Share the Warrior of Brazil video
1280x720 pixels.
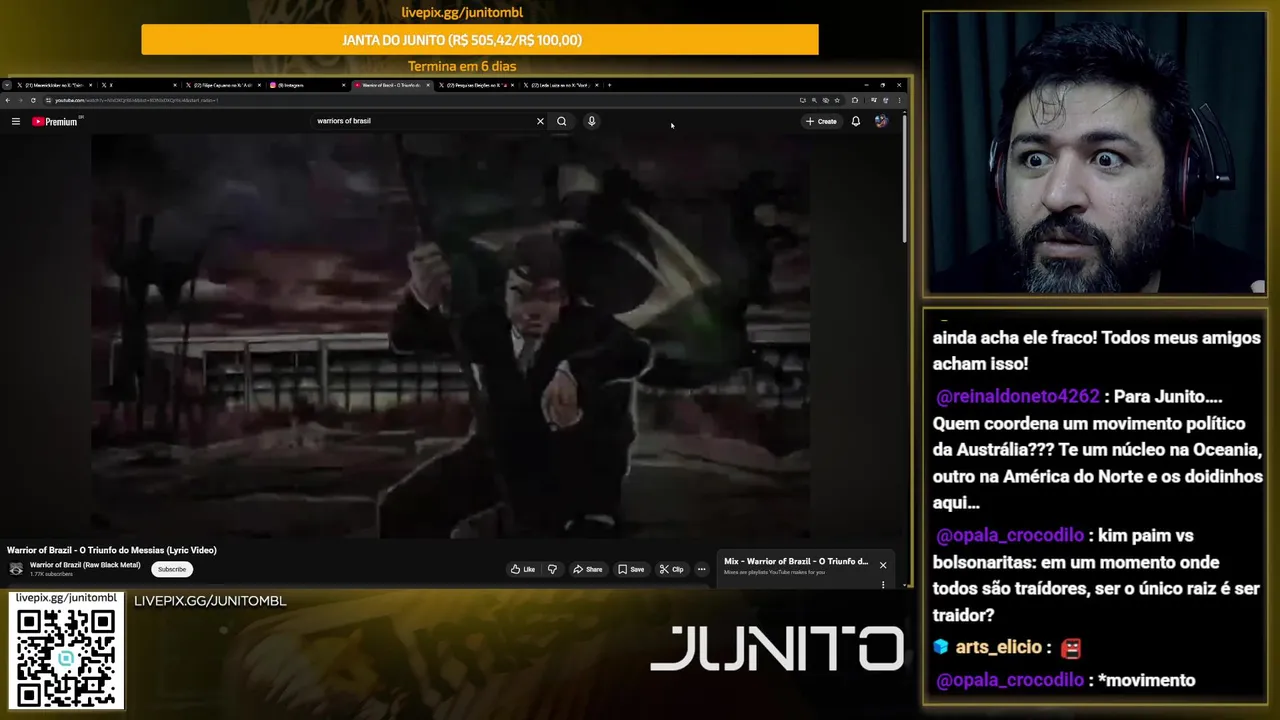(x=588, y=569)
